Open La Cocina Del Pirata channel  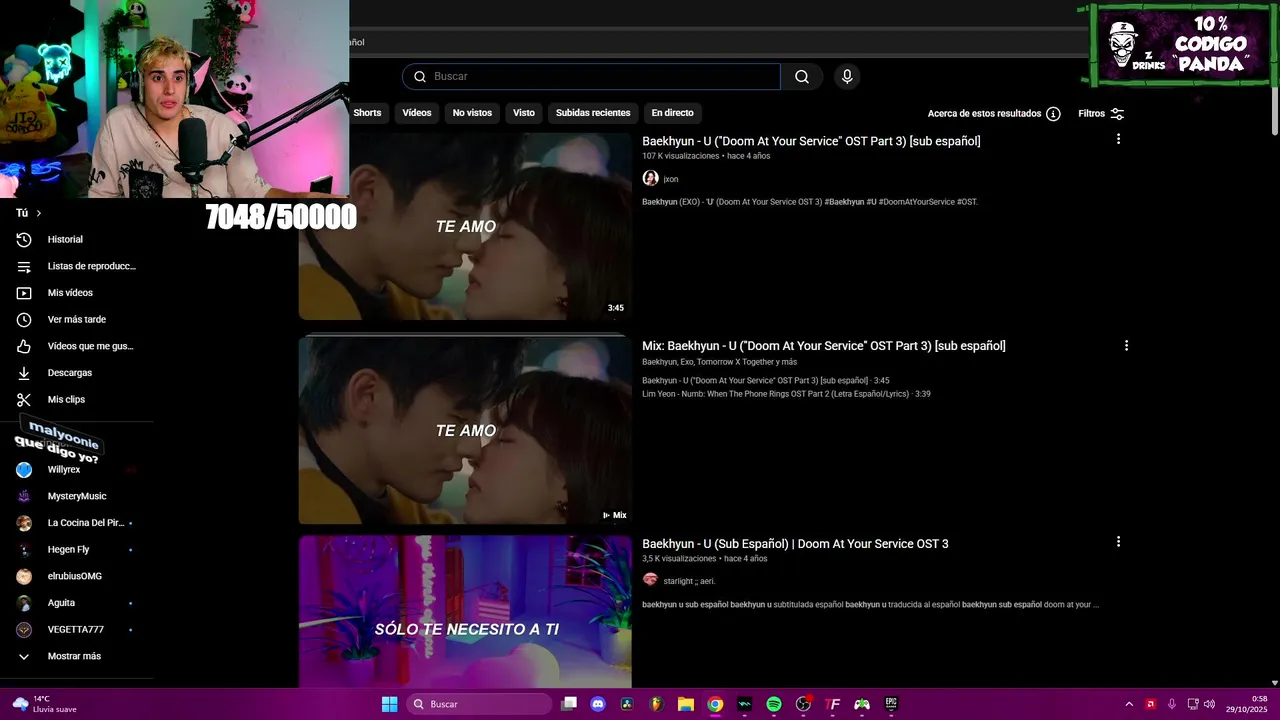click(76, 523)
